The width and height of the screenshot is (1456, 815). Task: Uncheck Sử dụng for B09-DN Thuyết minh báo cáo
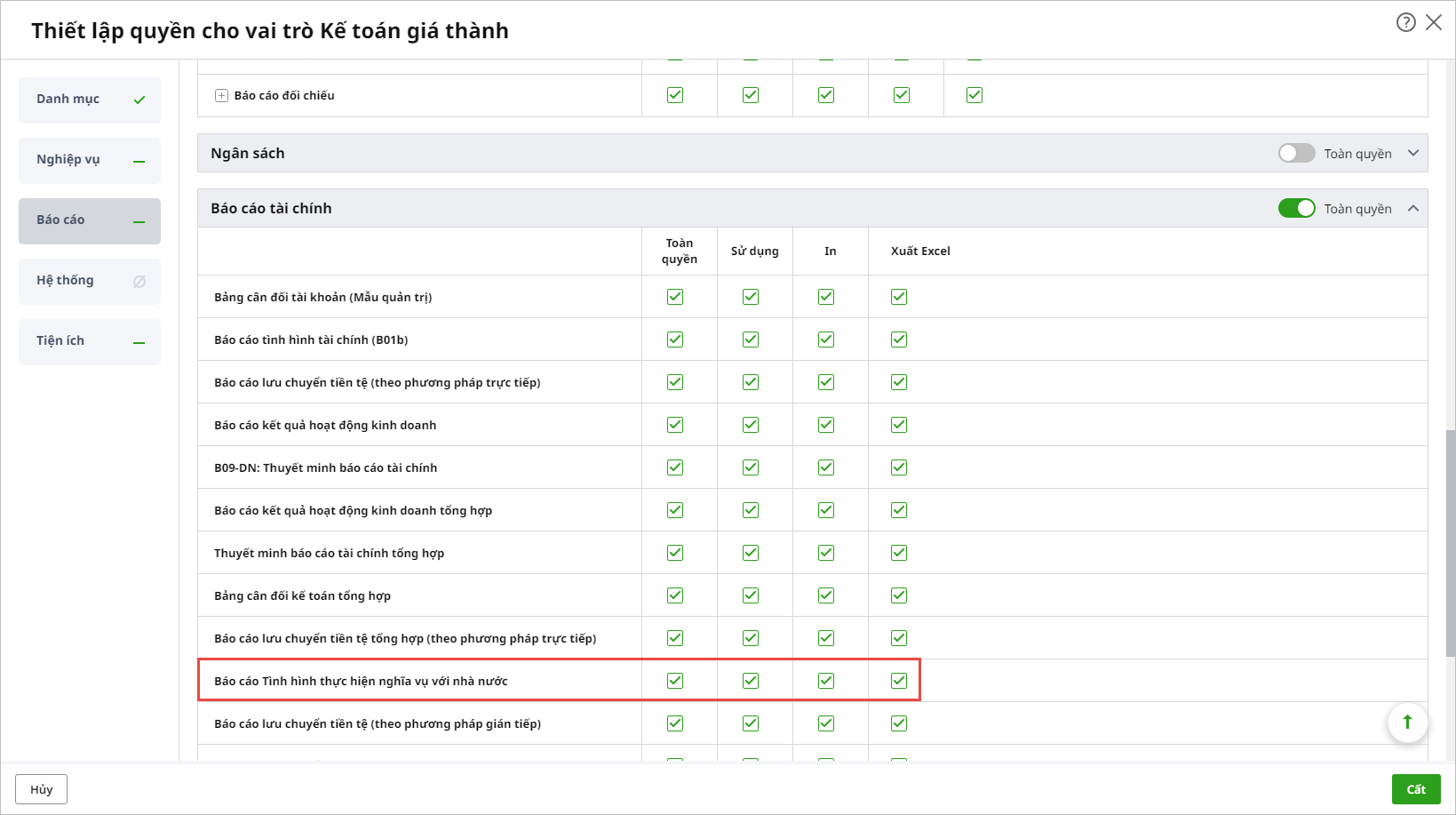tap(751, 467)
